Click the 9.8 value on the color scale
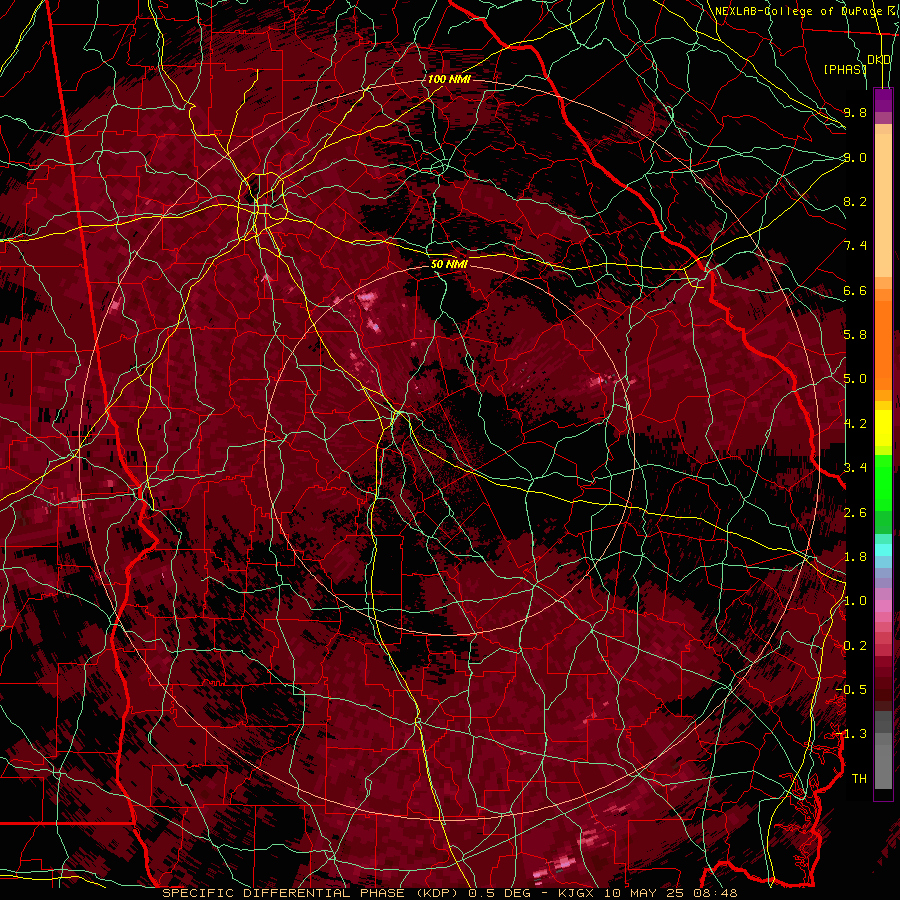The width and height of the screenshot is (900, 900). (x=855, y=112)
